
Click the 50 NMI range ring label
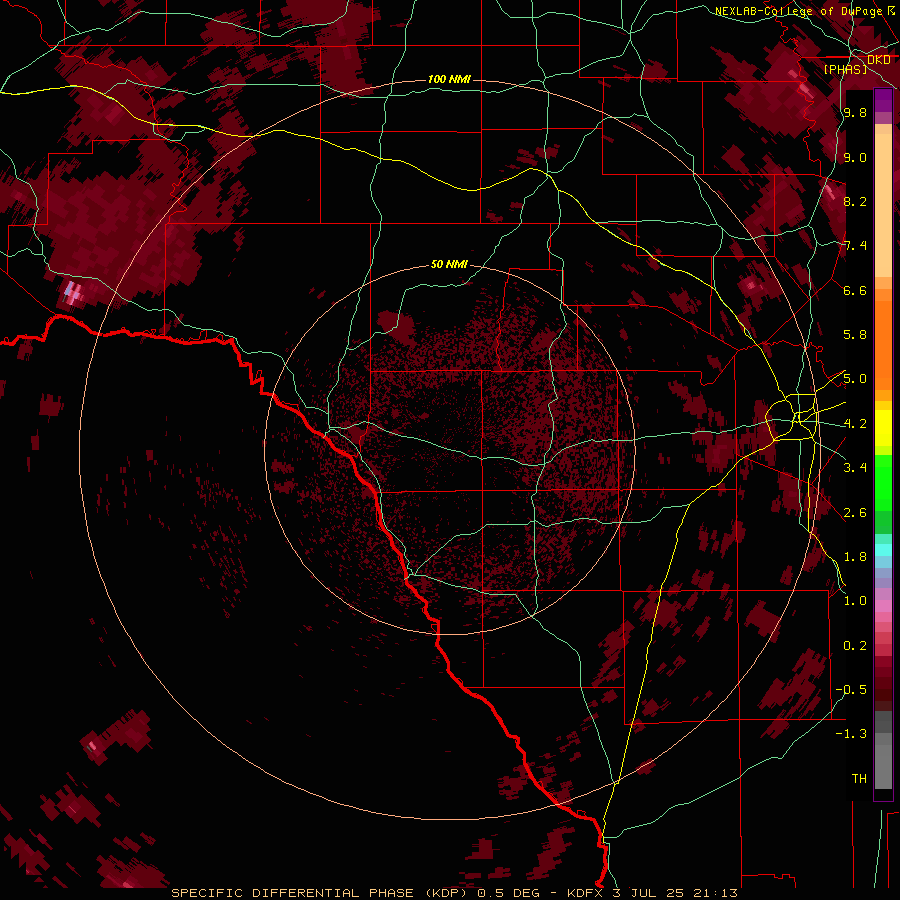point(449,265)
